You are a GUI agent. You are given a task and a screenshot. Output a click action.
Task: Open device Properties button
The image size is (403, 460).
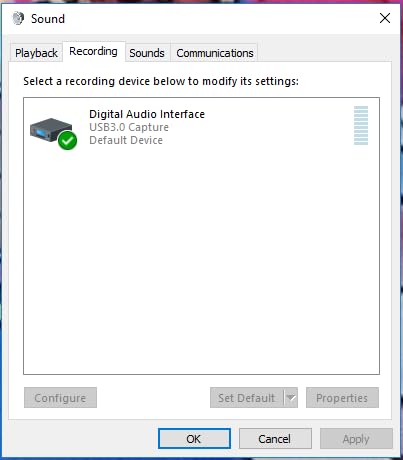[x=342, y=397]
